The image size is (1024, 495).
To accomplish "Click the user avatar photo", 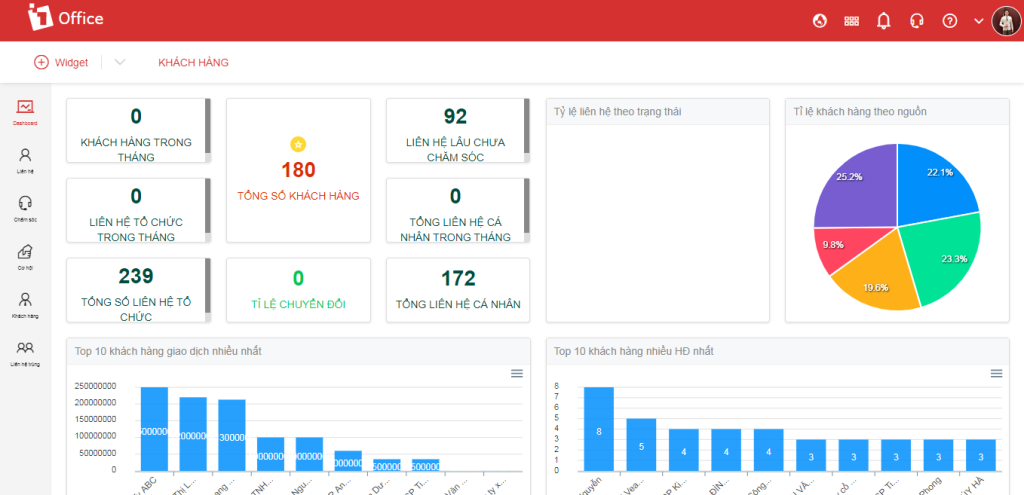I will pyautogui.click(x=1006, y=21).
